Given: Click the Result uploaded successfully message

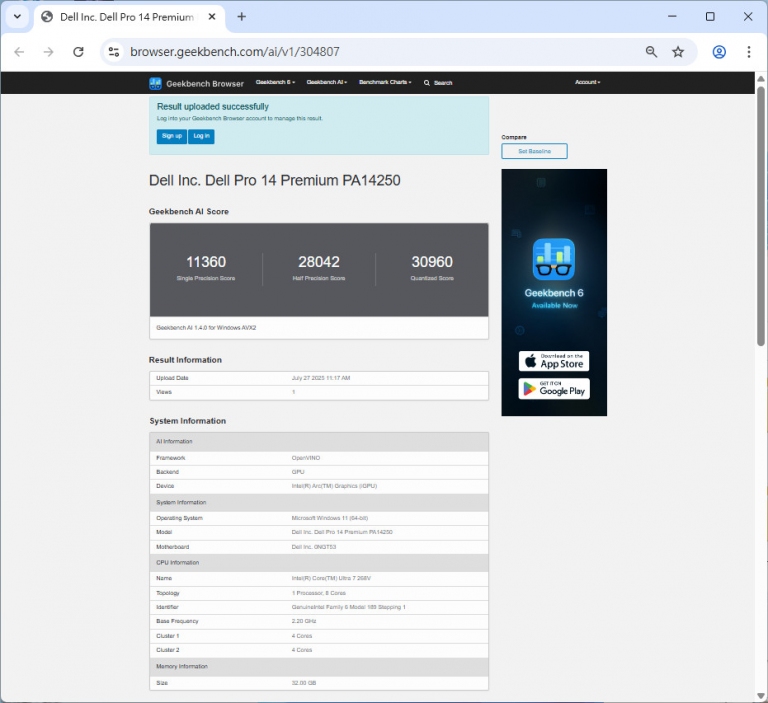Looking at the screenshot, I should pos(213,107).
